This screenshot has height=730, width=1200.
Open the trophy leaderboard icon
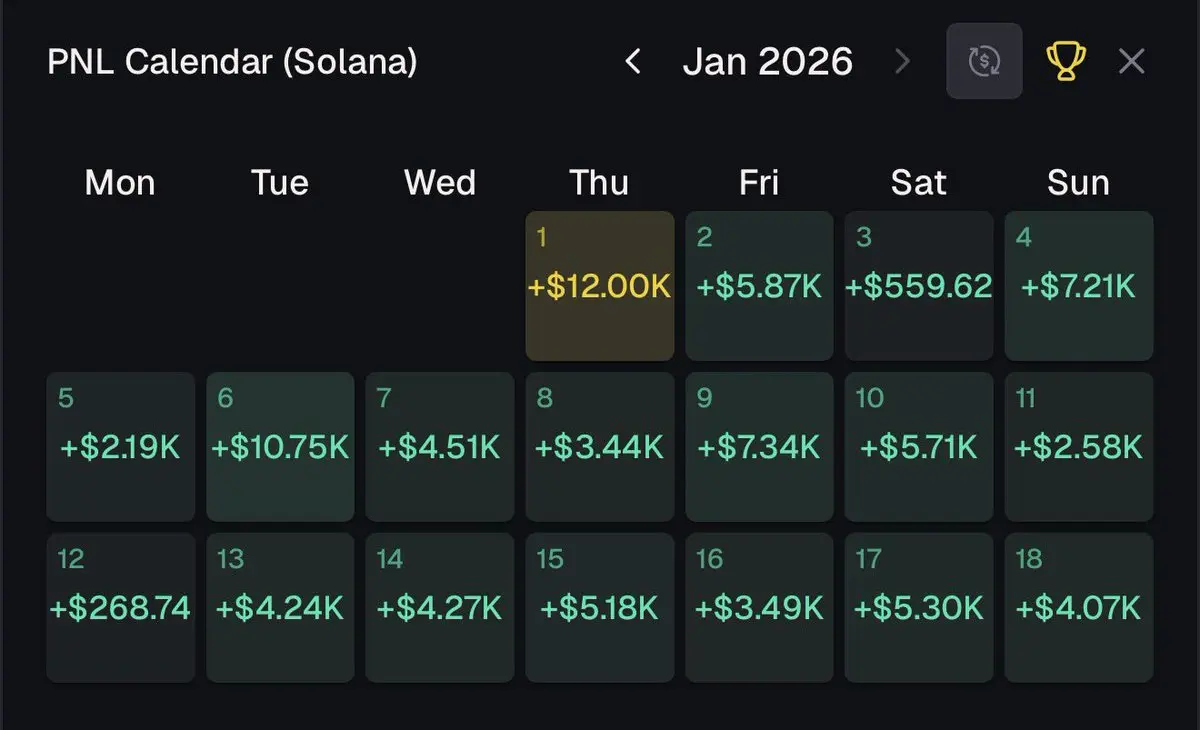1065,62
